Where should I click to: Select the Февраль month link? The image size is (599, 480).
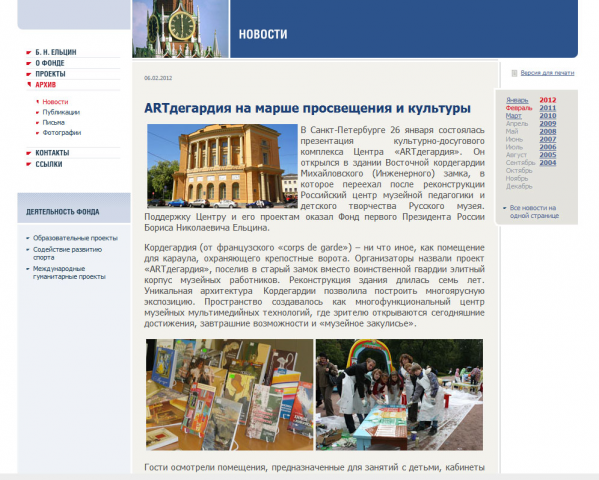pos(519,108)
